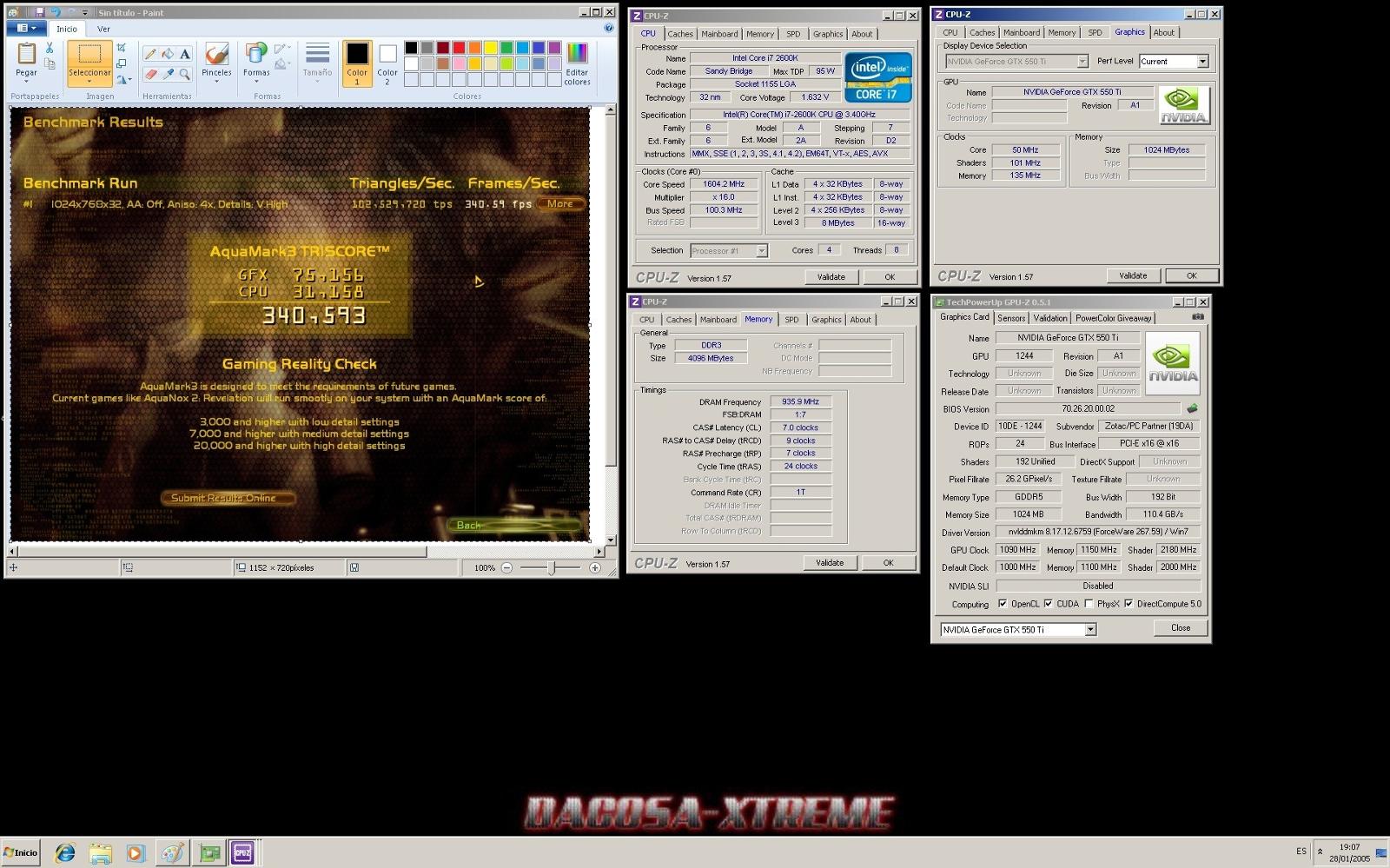
Task: Click Validate in CPU-Z Graphics window
Action: (x=1132, y=275)
